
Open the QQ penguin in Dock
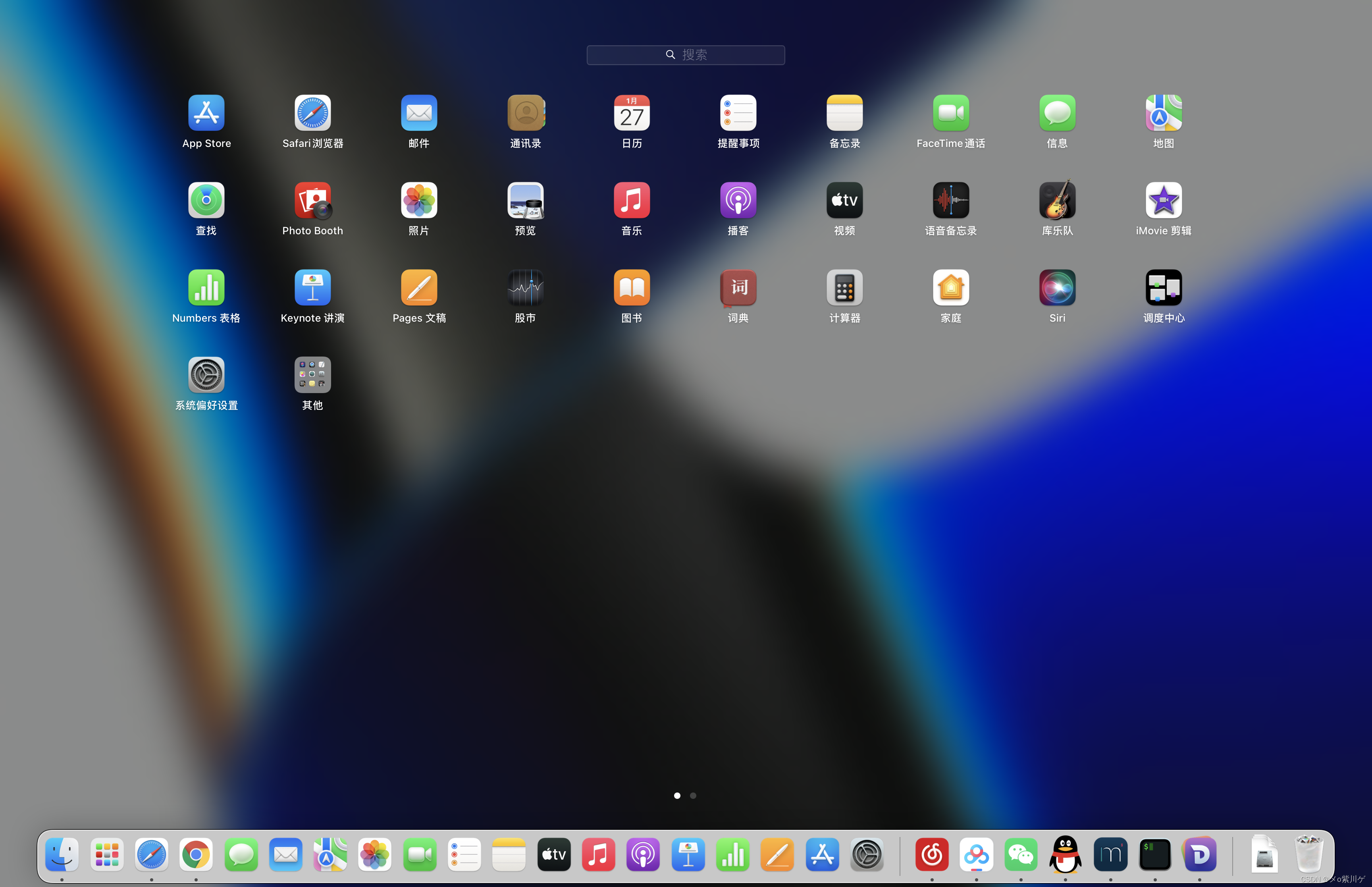(x=1065, y=855)
